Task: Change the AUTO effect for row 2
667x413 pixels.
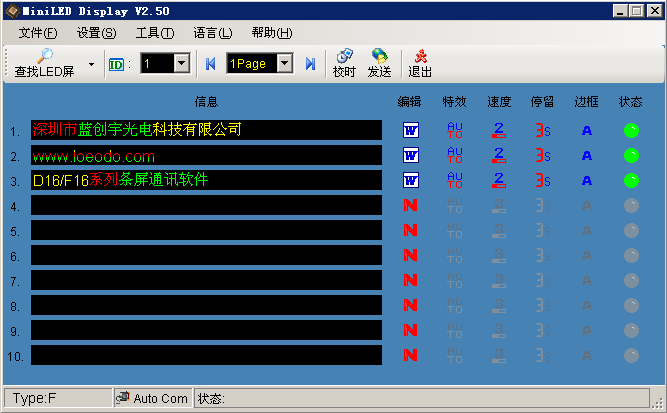Action: tap(455, 155)
